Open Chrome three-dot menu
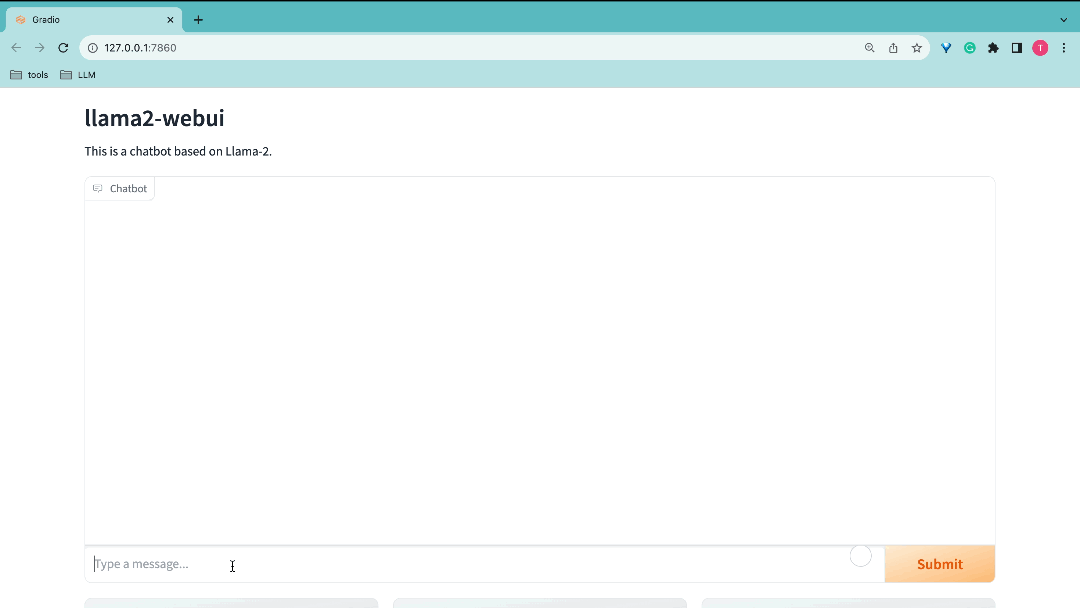This screenshot has height=608, width=1080. pyautogui.click(x=1064, y=48)
